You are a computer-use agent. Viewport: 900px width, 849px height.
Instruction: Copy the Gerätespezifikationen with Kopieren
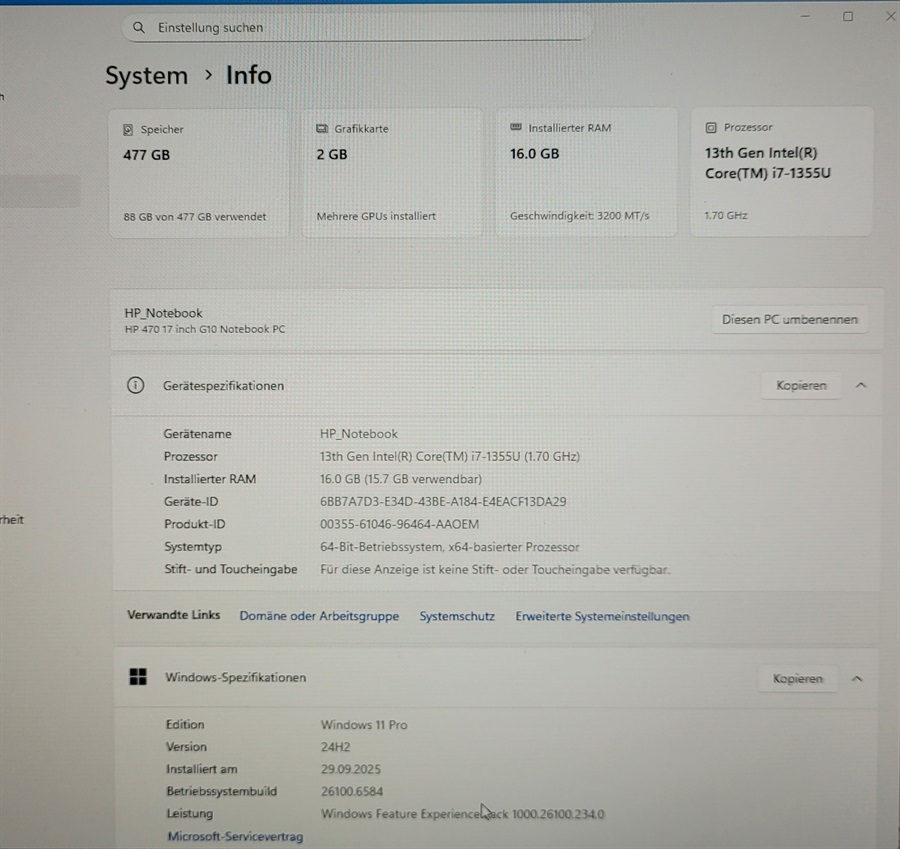click(801, 385)
